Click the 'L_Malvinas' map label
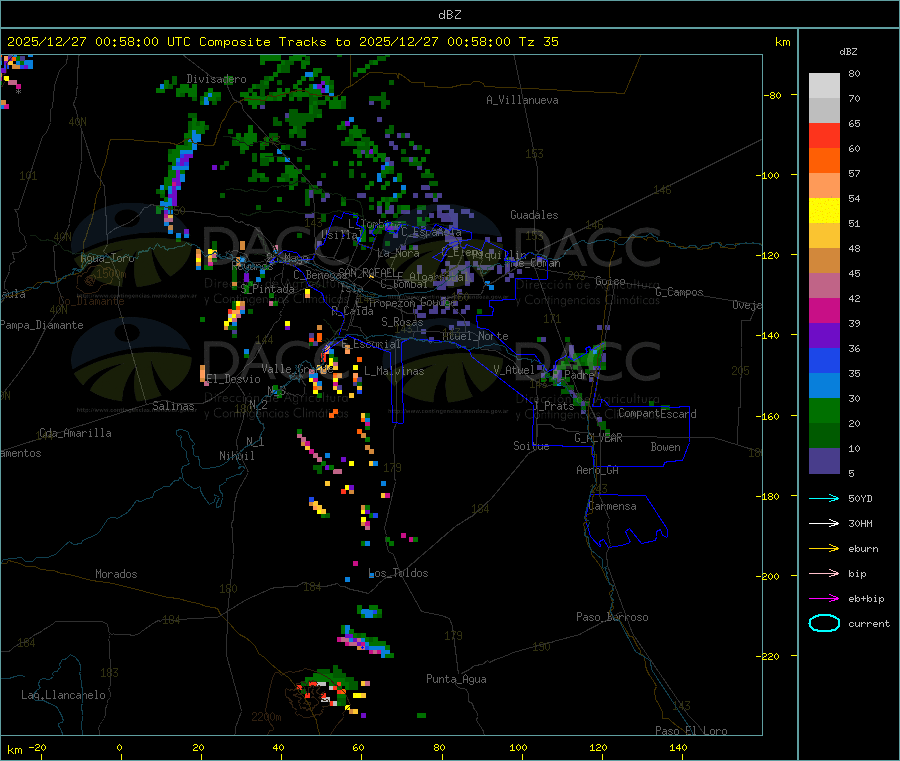The width and height of the screenshot is (900, 761). pyautogui.click(x=394, y=371)
